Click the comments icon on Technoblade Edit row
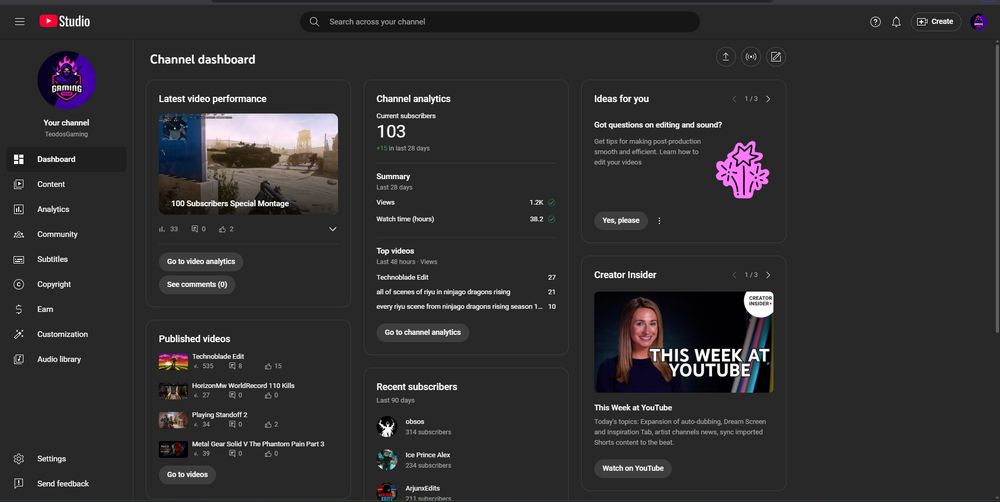This screenshot has width=1000, height=502. 232,366
